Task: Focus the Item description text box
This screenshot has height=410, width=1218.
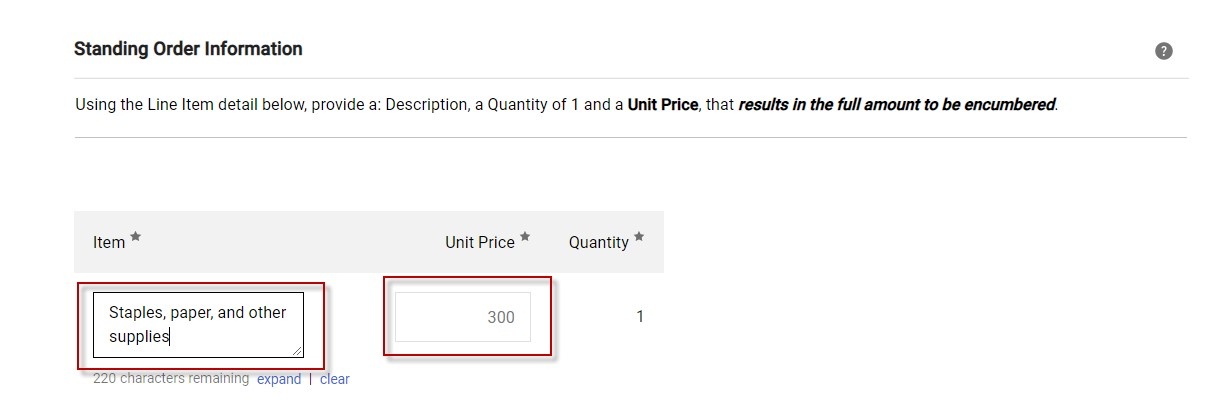Action: 198,324
